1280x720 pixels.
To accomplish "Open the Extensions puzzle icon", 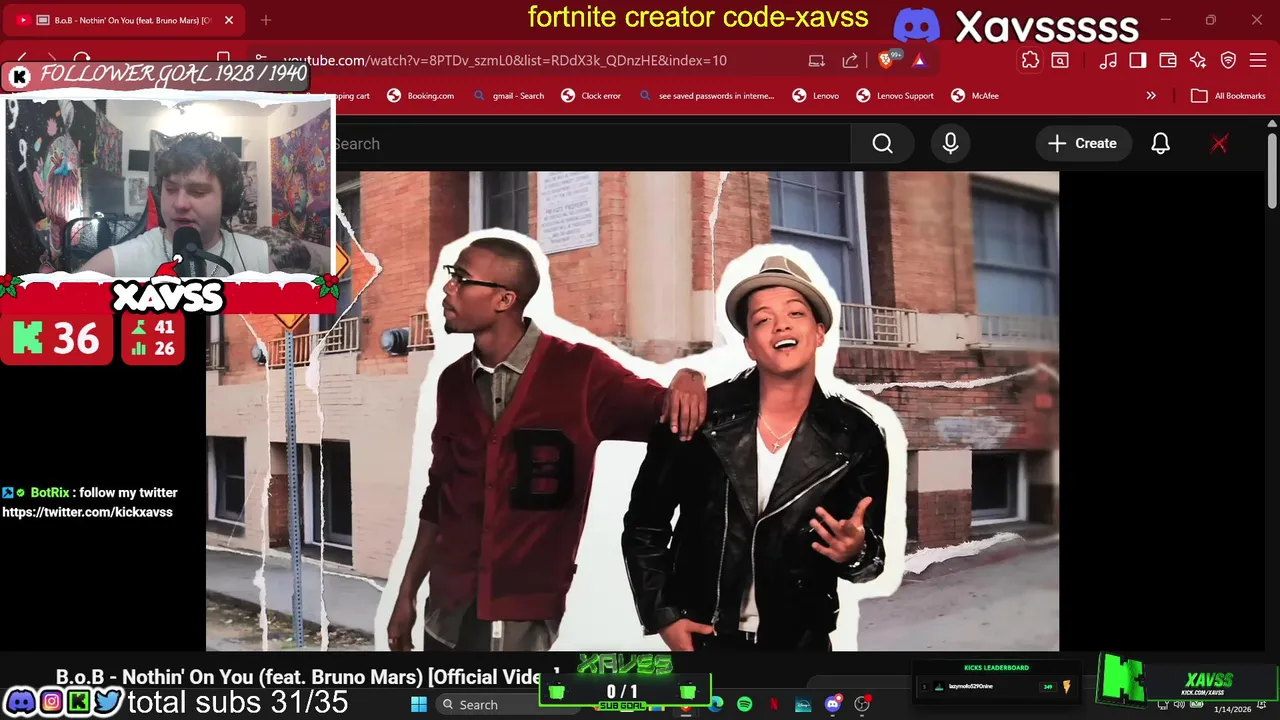I will click(1030, 60).
